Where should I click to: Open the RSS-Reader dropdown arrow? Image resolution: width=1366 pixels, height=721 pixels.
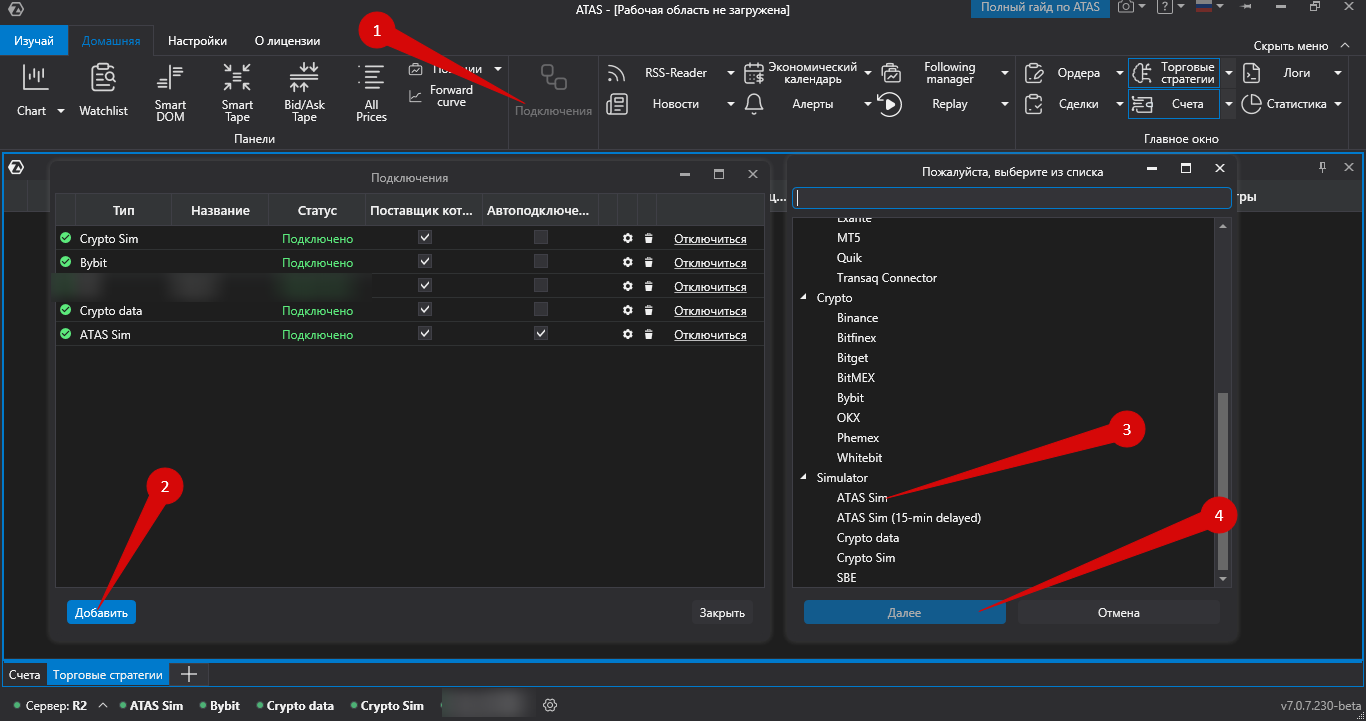point(730,73)
